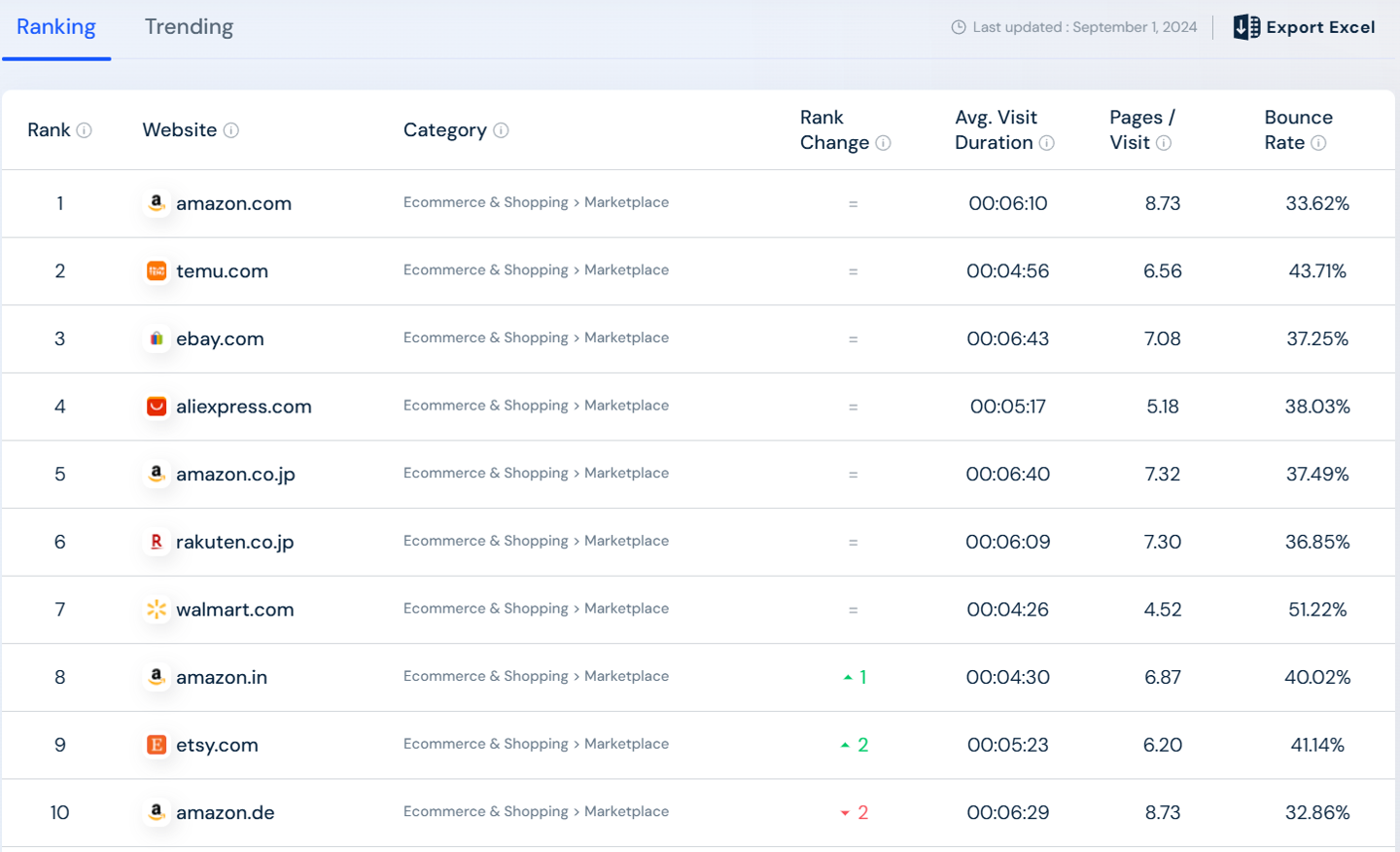Click the walmart.com spark logo icon

pos(157,610)
